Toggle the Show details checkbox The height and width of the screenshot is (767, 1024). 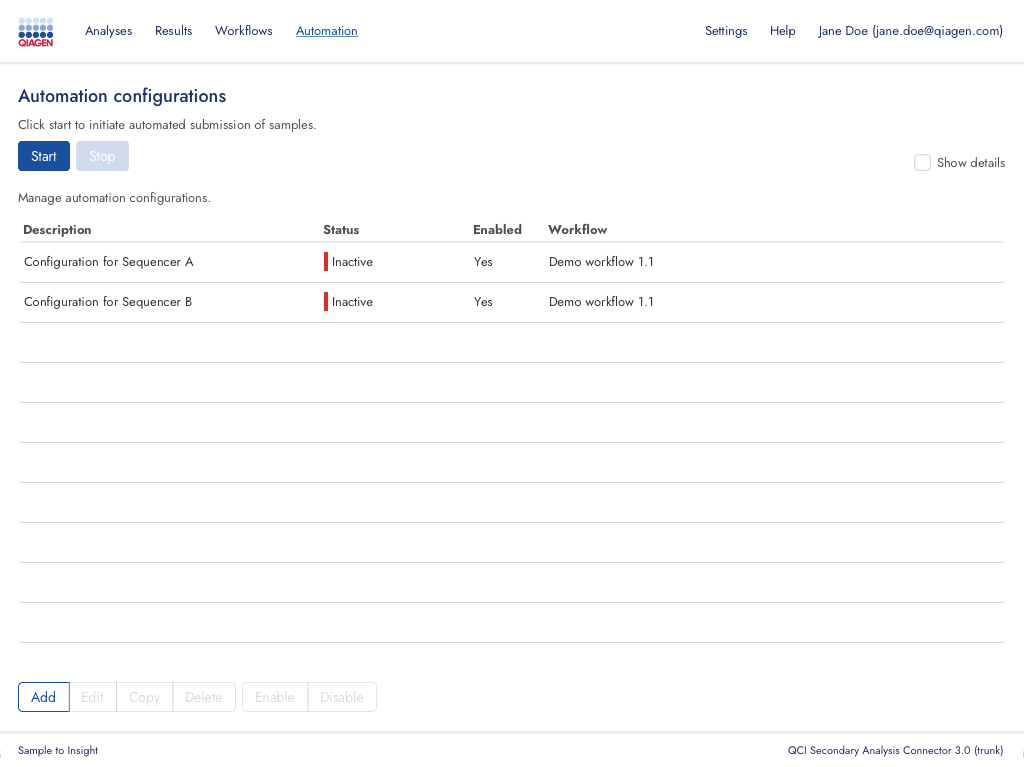pyautogui.click(x=922, y=163)
